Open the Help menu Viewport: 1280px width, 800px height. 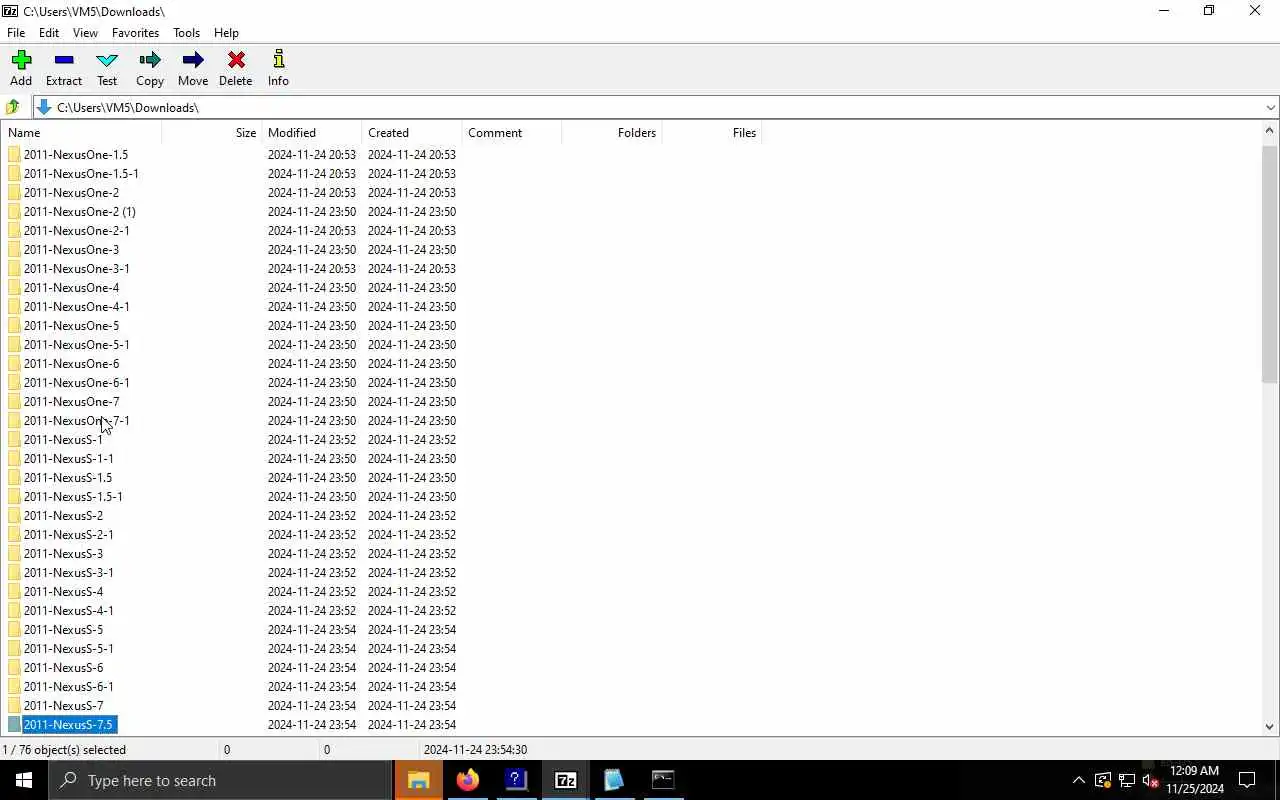point(227,33)
